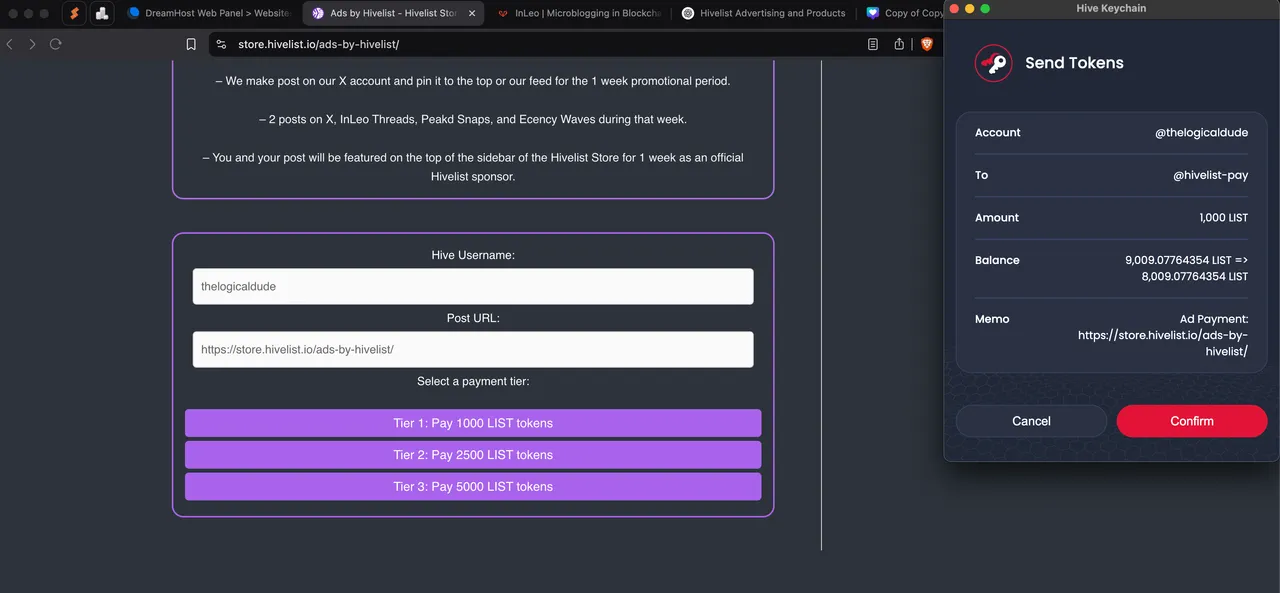1280x593 pixels.
Task: Switch to InLeo Microblogging tab
Action: [579, 14]
